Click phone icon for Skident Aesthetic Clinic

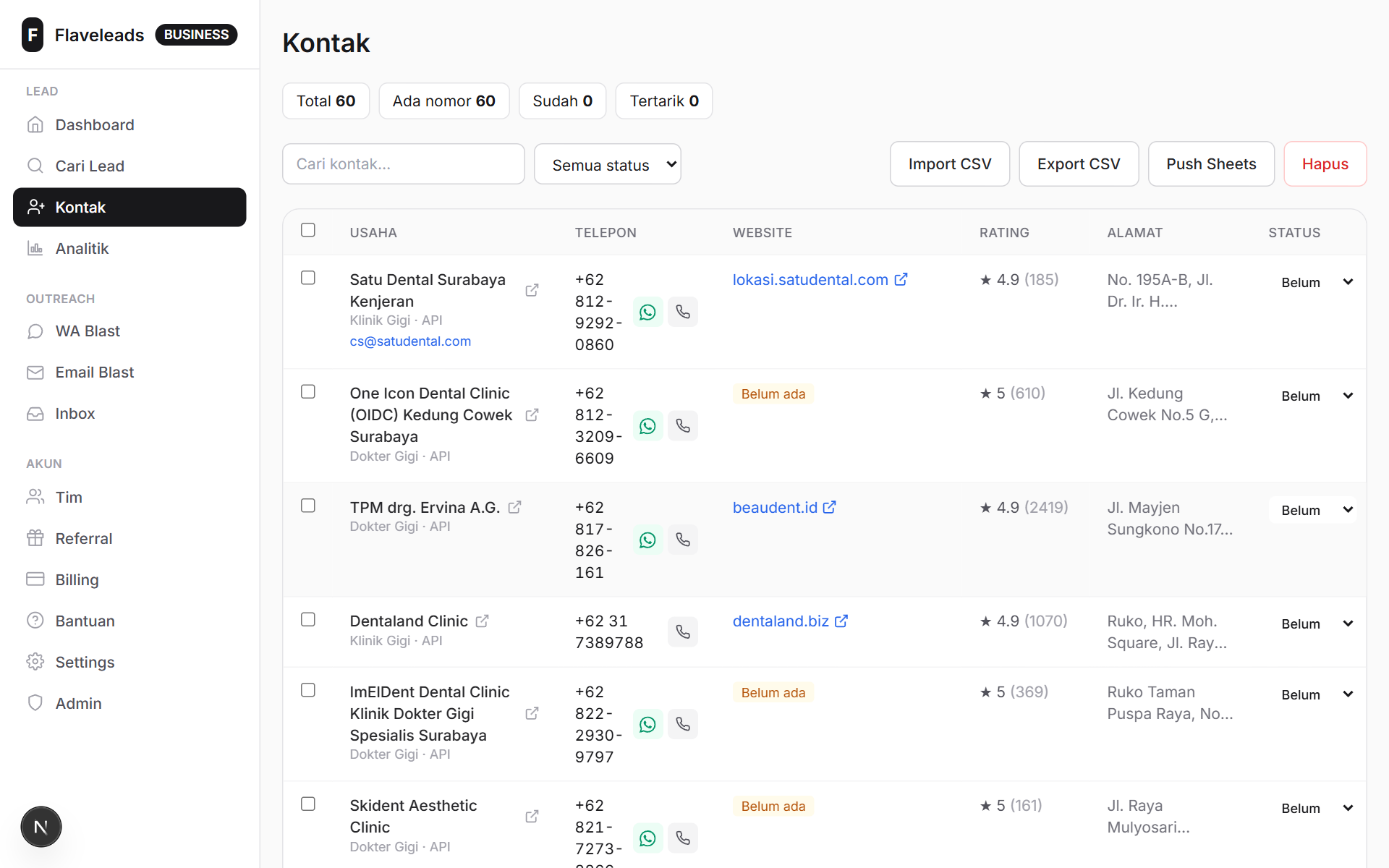683,838
